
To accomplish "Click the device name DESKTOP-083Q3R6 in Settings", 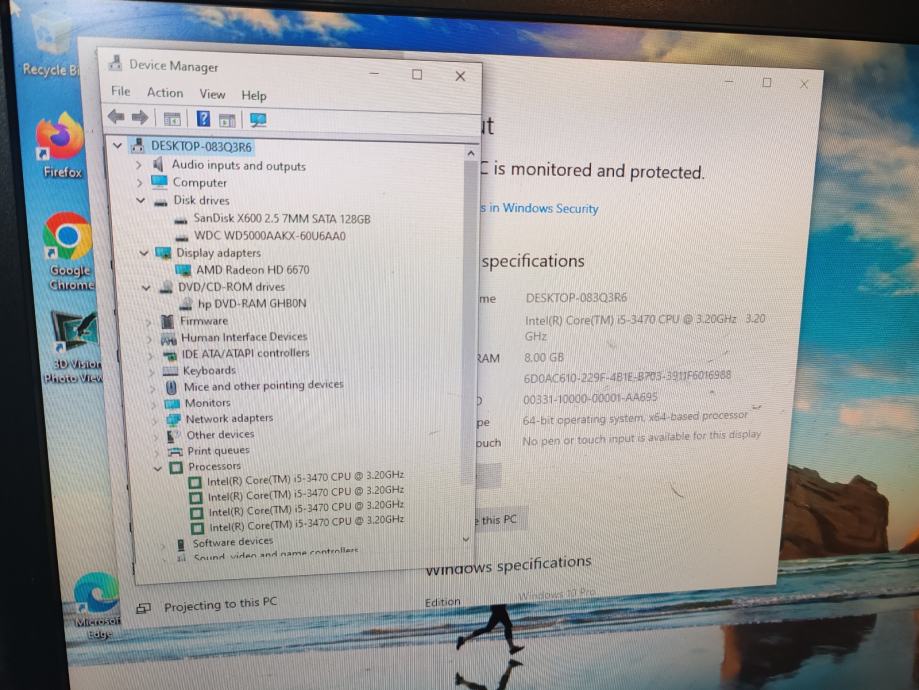I will pos(576,297).
